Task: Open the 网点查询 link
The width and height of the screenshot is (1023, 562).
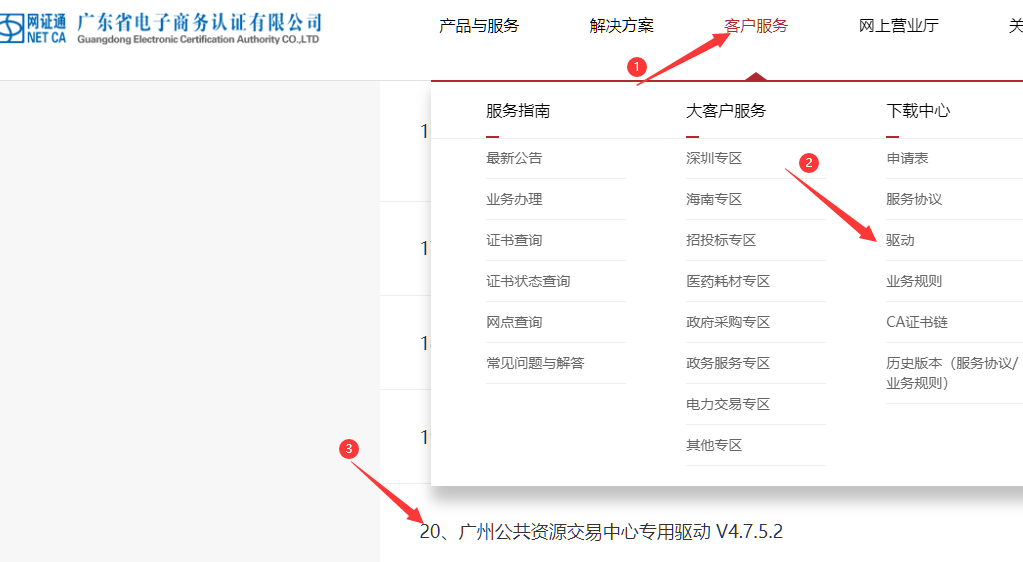Action: click(x=514, y=322)
